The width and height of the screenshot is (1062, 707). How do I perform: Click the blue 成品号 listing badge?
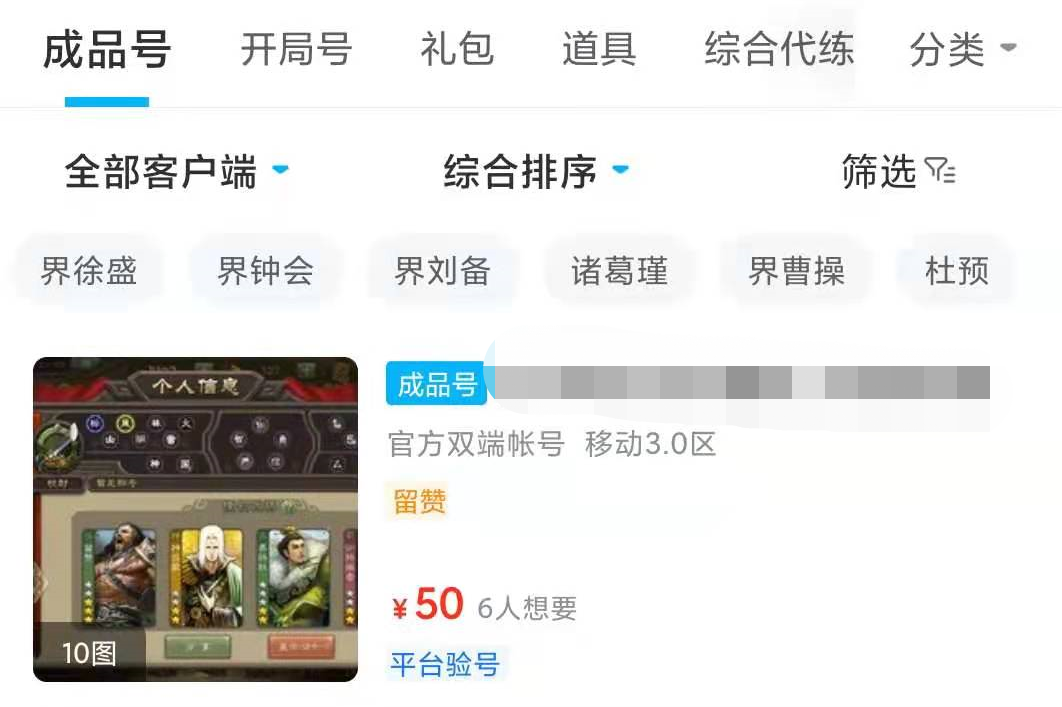pos(436,384)
